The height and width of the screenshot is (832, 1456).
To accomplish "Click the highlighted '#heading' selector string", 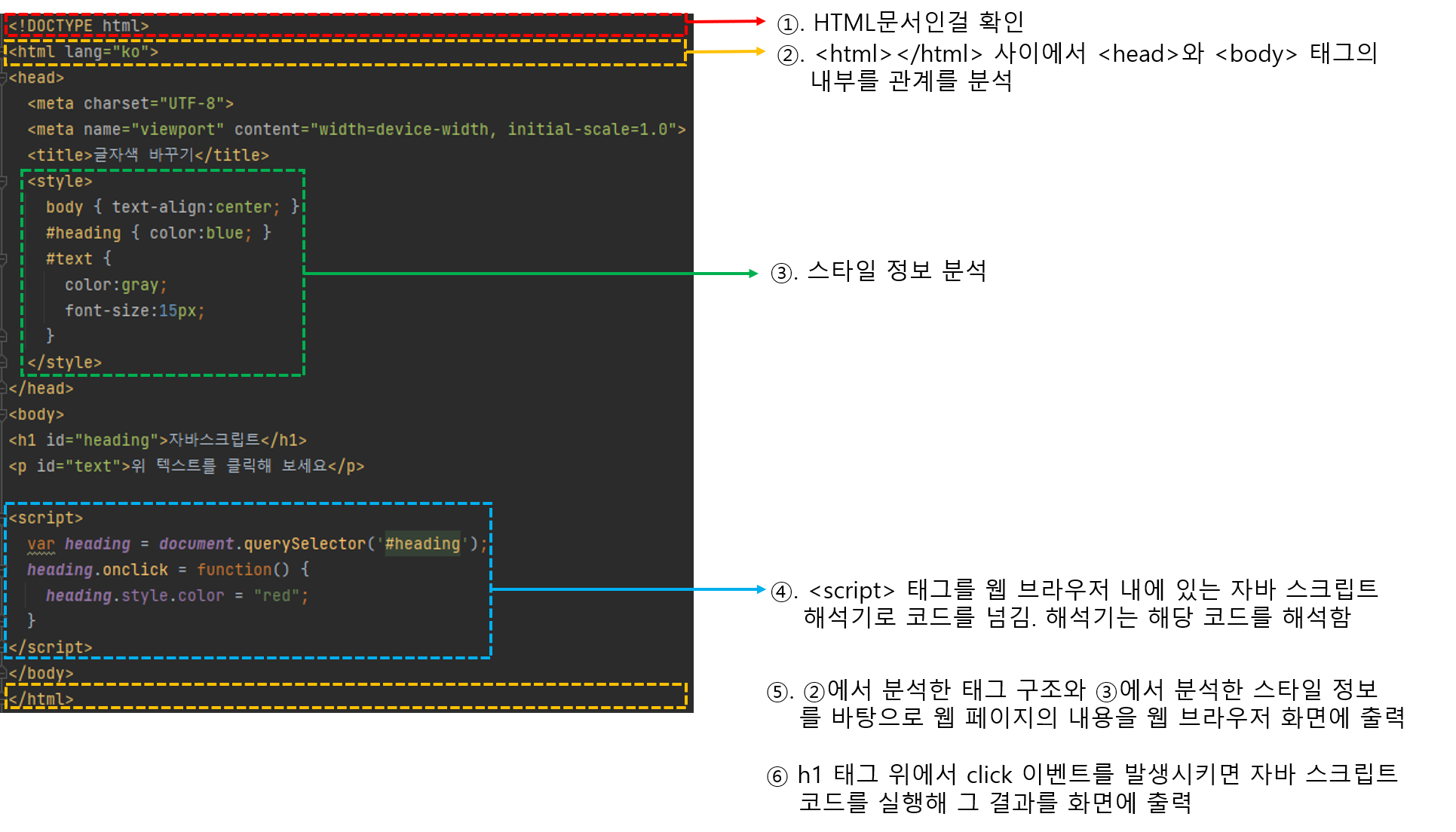I will tap(422, 544).
